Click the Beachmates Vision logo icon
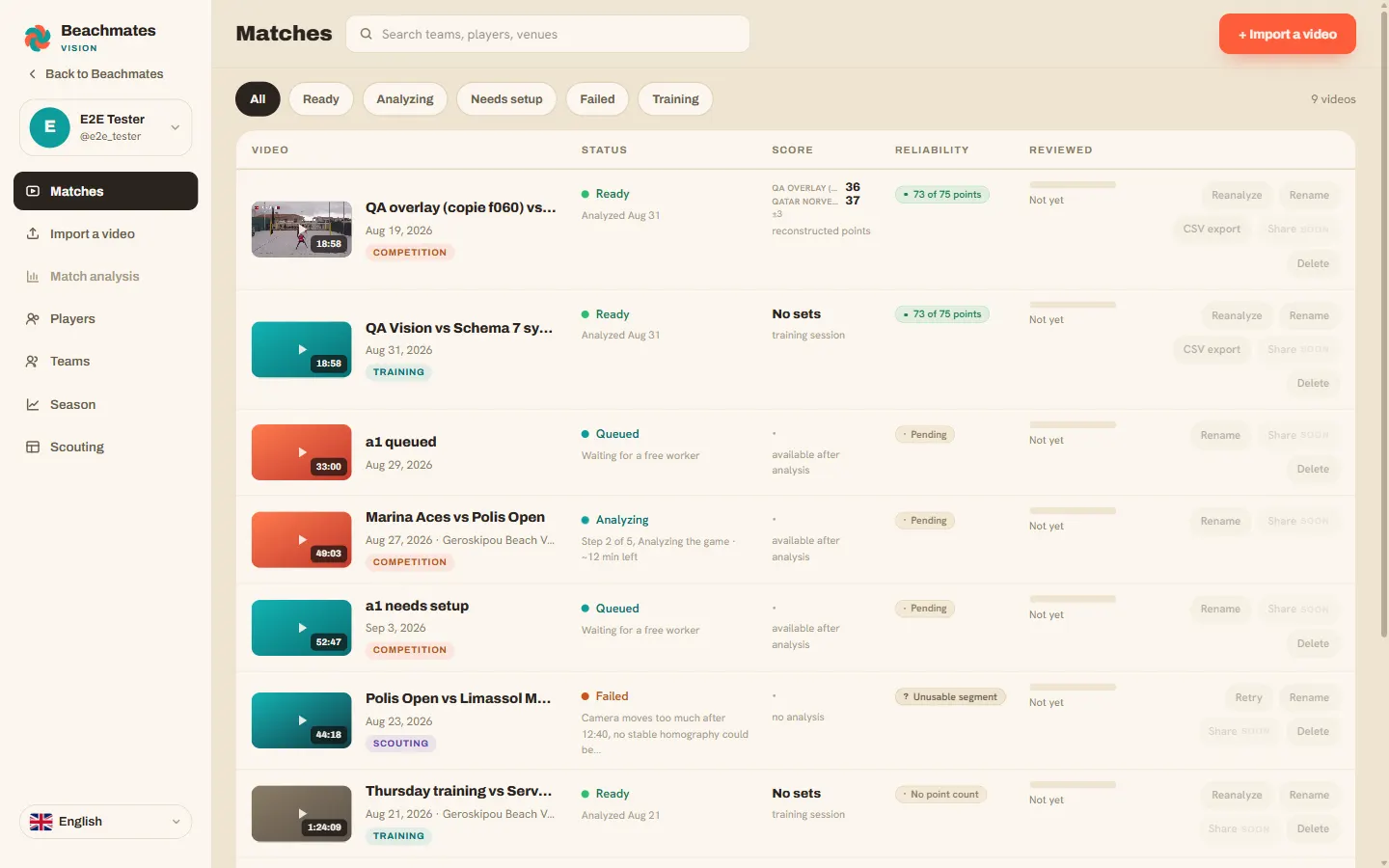 point(38,38)
